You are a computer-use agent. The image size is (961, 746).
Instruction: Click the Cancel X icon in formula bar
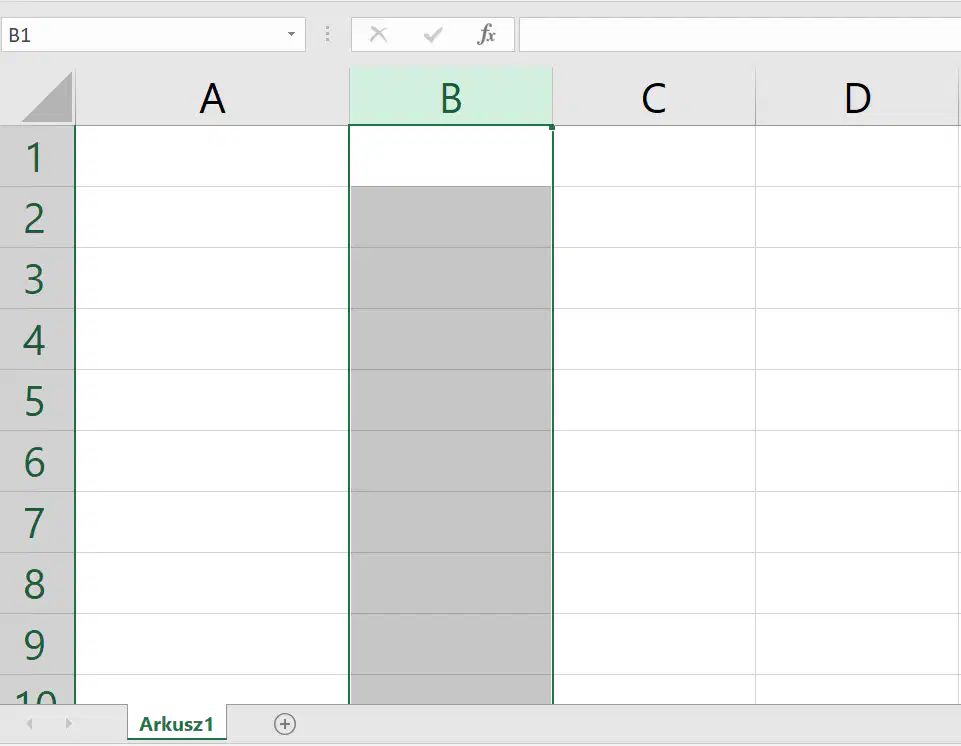pos(379,34)
